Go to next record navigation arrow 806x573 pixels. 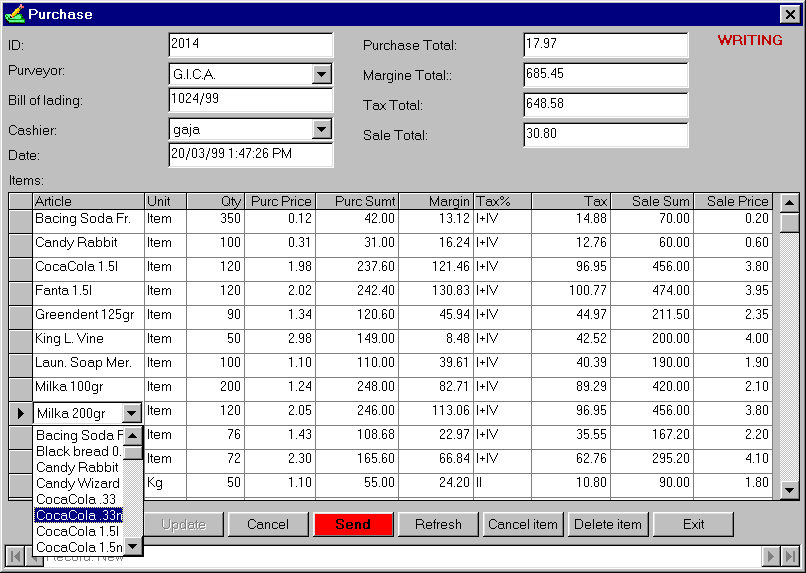click(771, 557)
